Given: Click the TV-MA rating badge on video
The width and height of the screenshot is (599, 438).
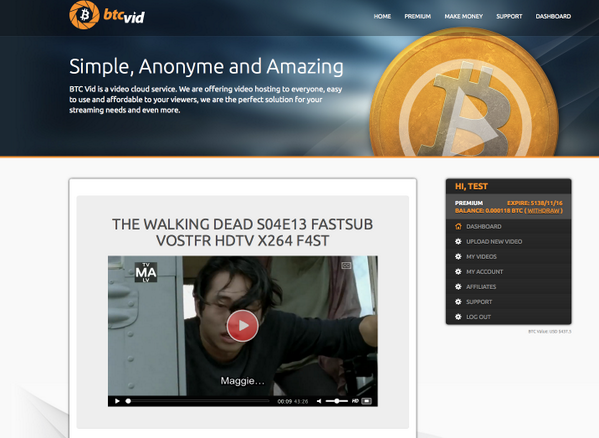Looking at the screenshot, I should (146, 272).
